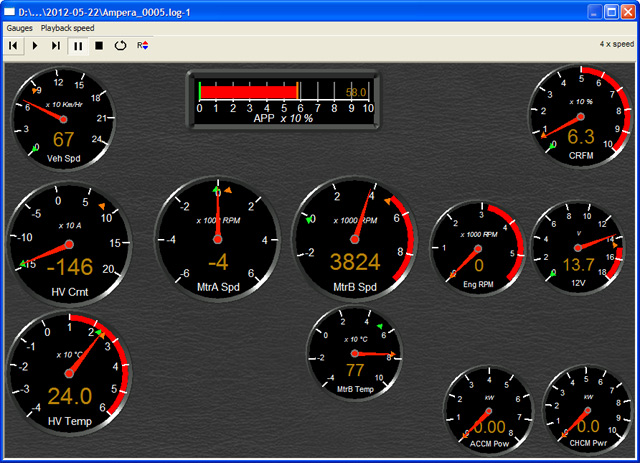Click the MtrB Temp gauge
This screenshot has width=640, height=463.
click(x=354, y=354)
